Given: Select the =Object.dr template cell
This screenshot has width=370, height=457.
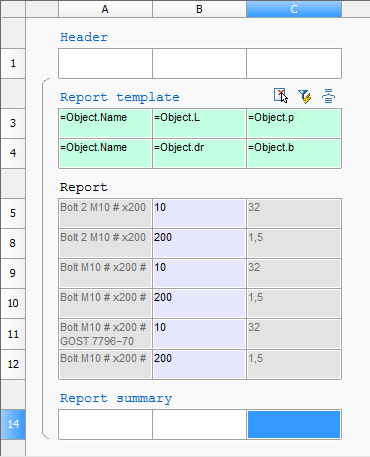Looking at the screenshot, I should [x=199, y=153].
